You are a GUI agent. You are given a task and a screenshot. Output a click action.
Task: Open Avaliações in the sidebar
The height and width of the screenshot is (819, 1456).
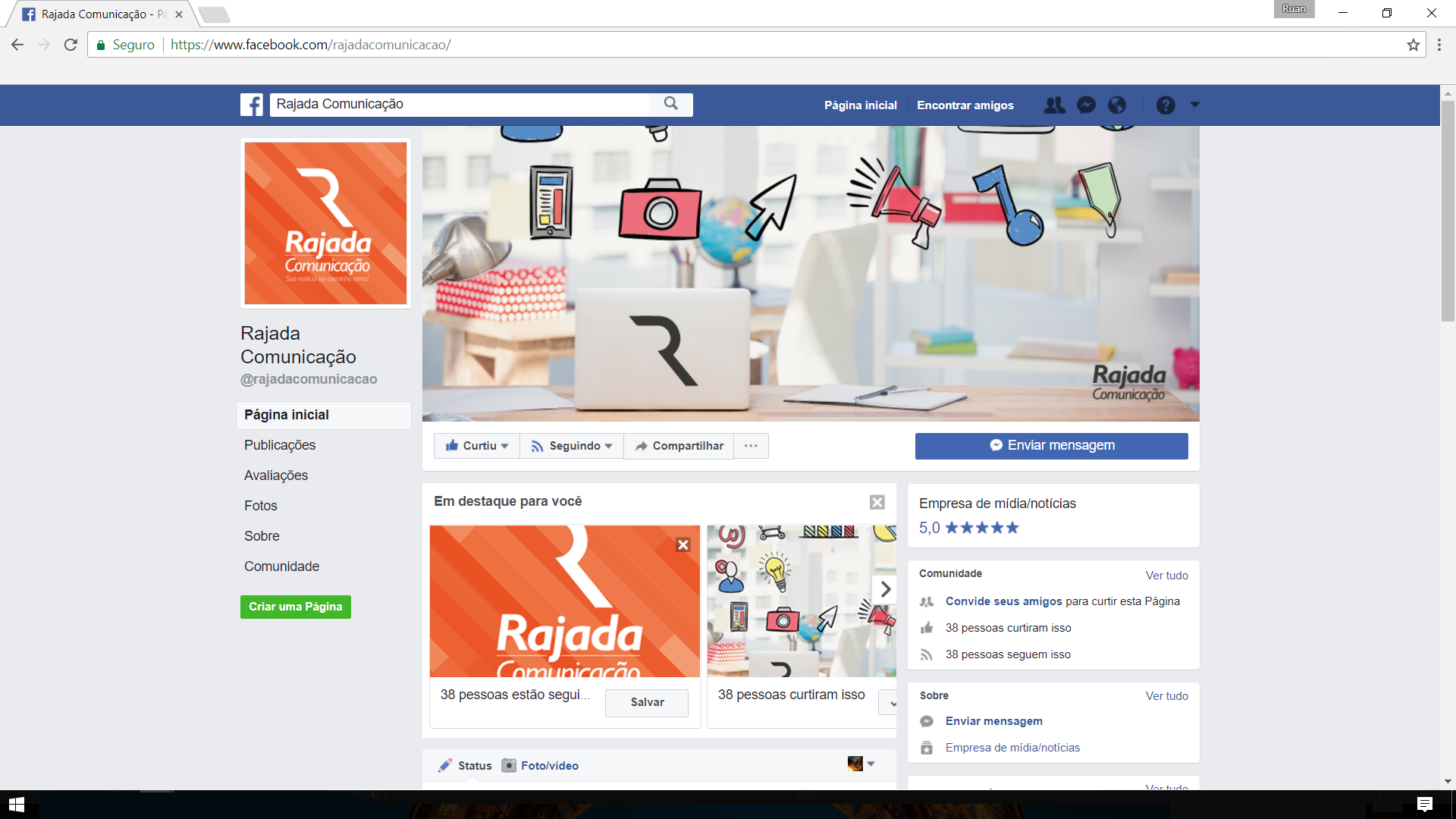coord(276,475)
